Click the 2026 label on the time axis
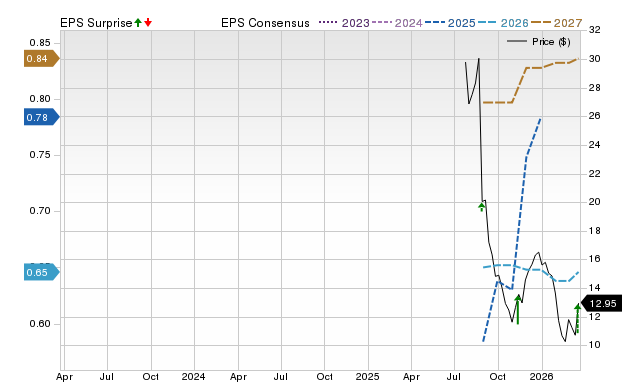This screenshot has width=640, height=382. coord(541,376)
